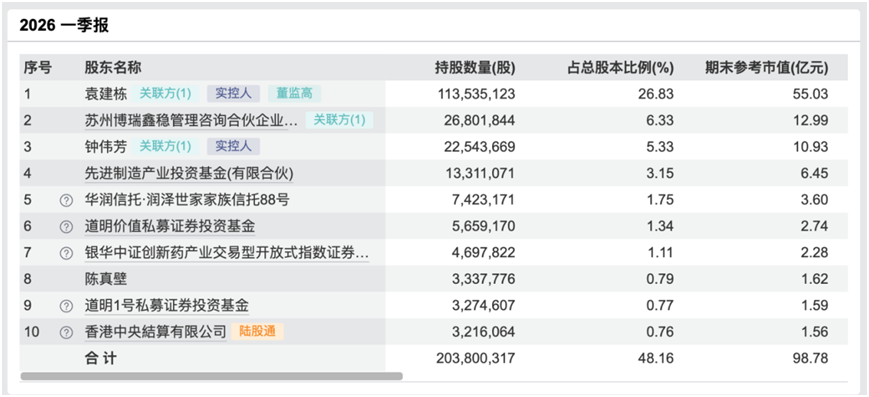Click the 持股数量(股) column header
The width and height of the screenshot is (869, 397).
click(476, 68)
